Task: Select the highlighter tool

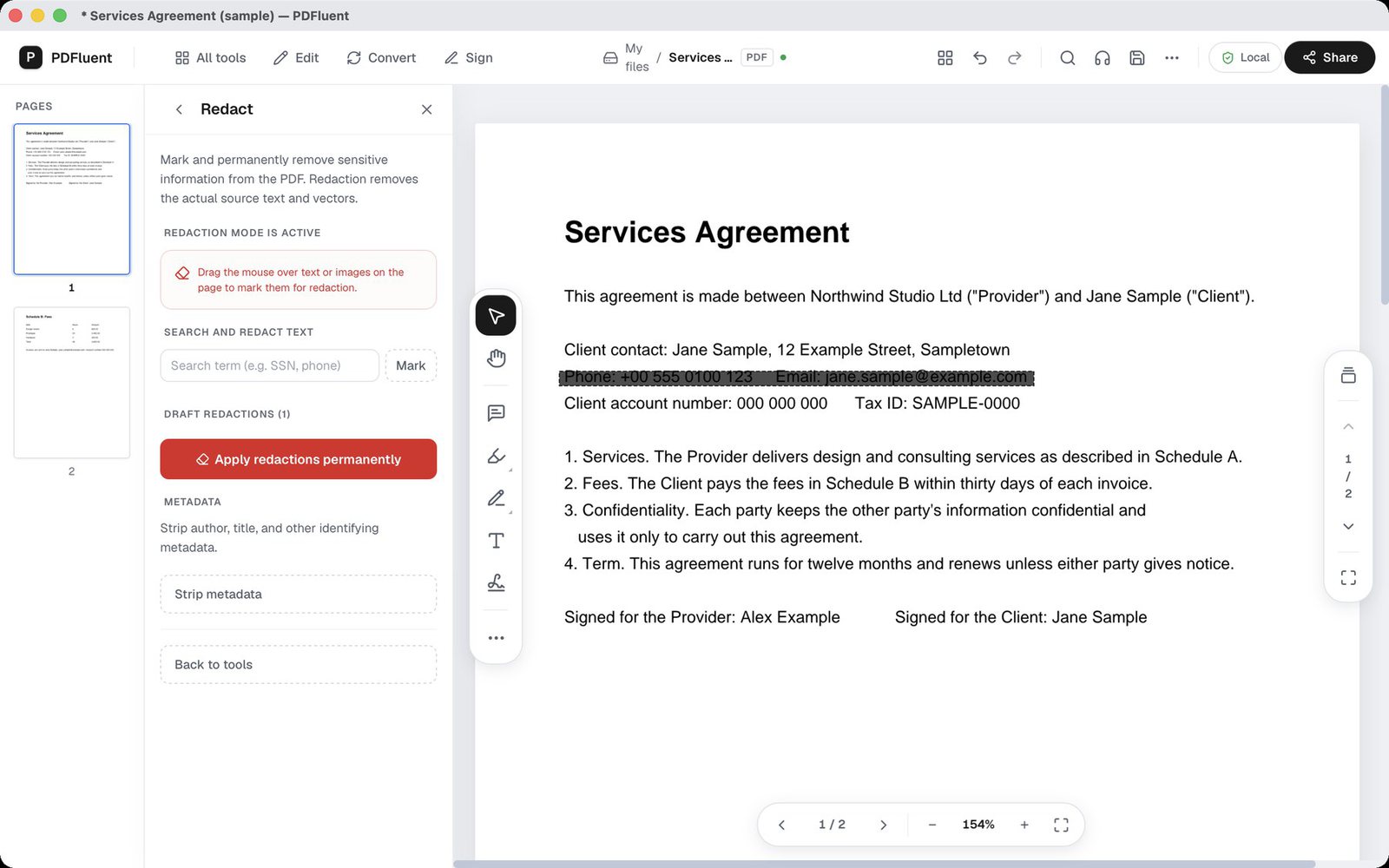Action: pyautogui.click(x=496, y=456)
